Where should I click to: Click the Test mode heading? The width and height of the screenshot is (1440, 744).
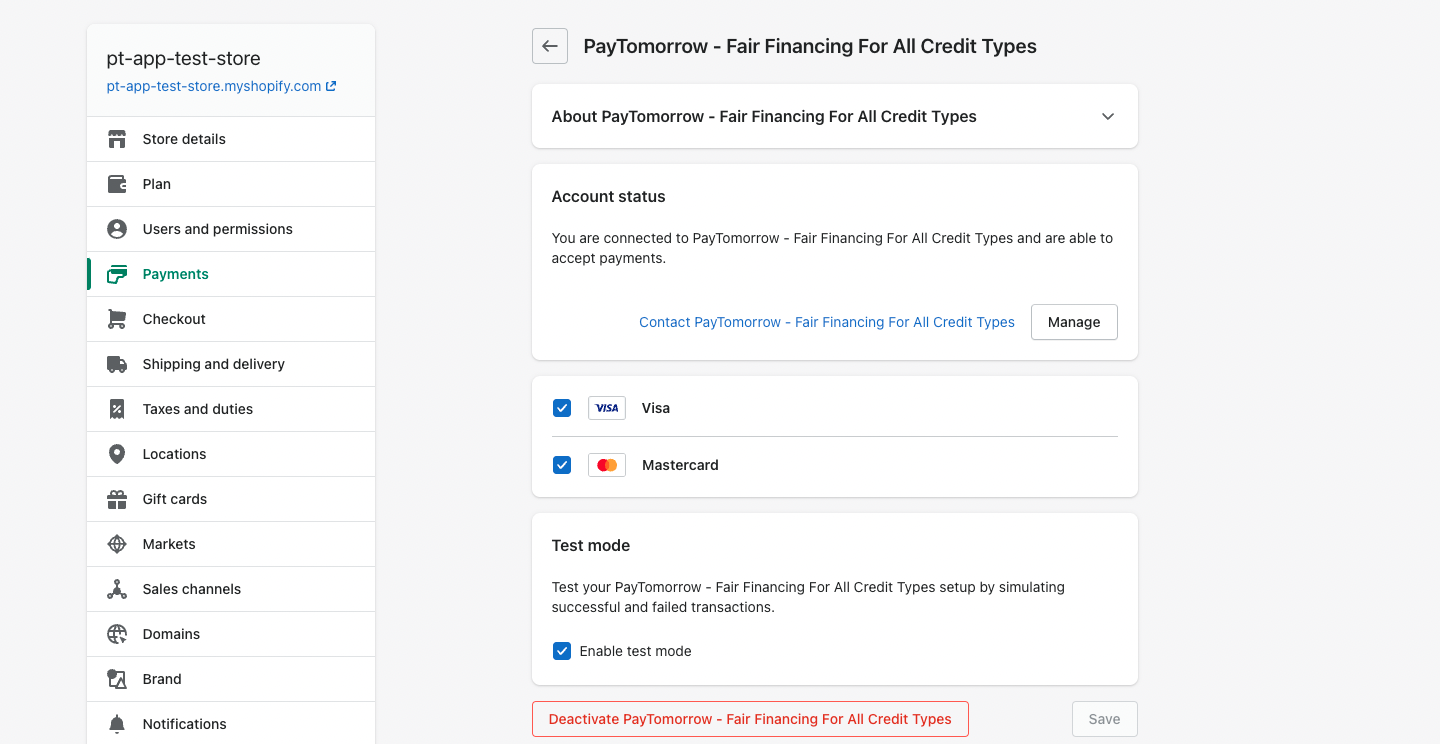[591, 546]
